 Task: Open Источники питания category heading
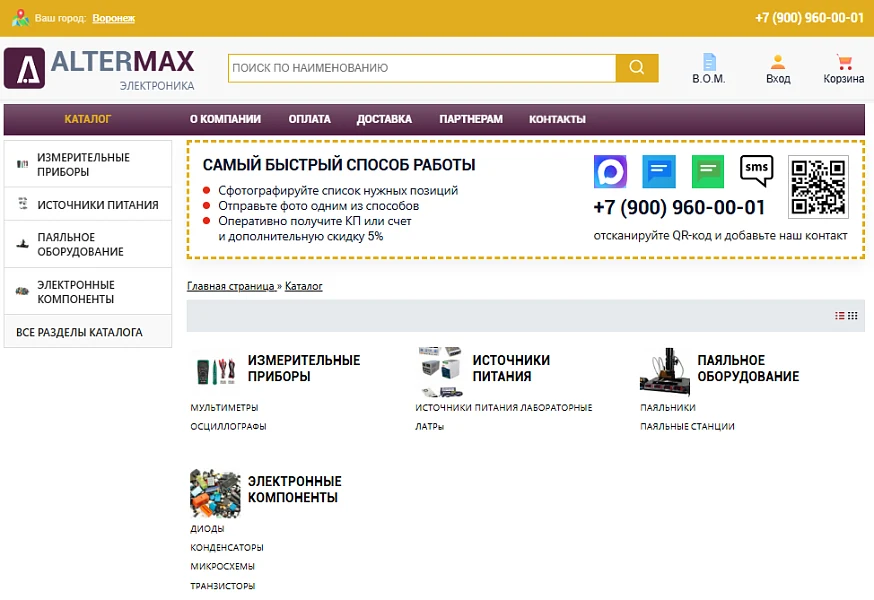[511, 368]
